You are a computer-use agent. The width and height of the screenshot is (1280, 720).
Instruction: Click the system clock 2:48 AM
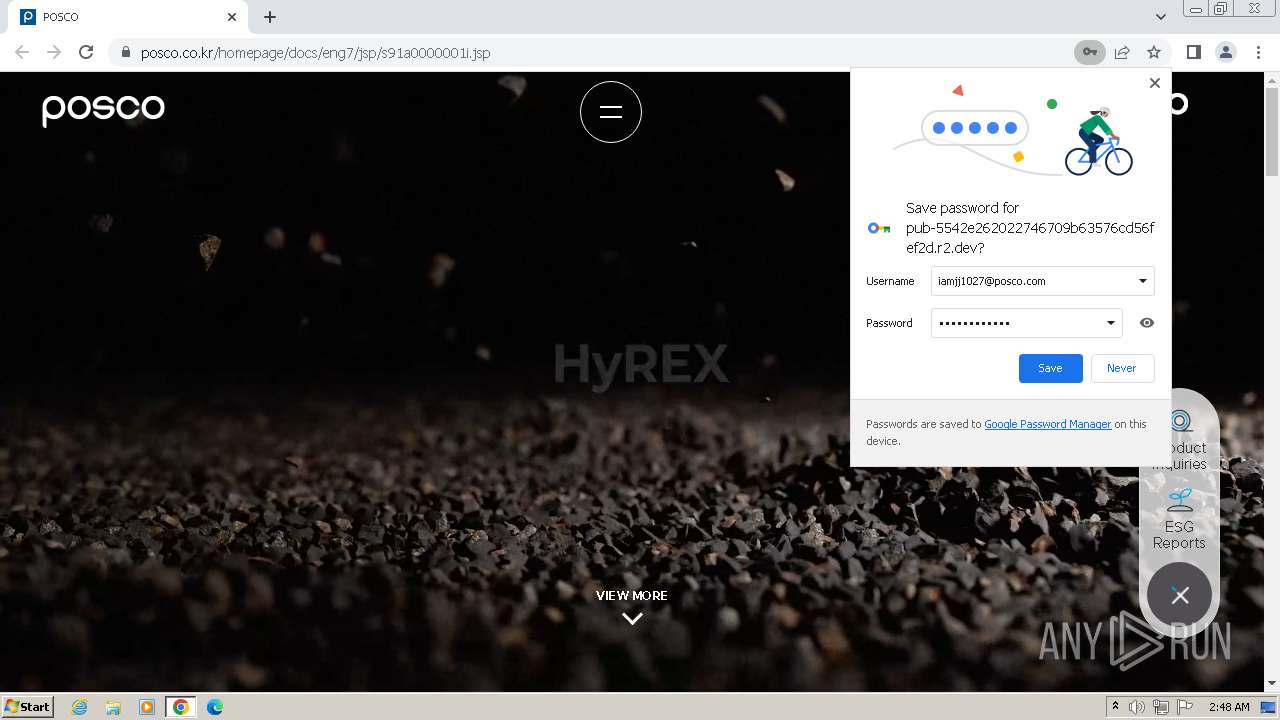[1229, 707]
